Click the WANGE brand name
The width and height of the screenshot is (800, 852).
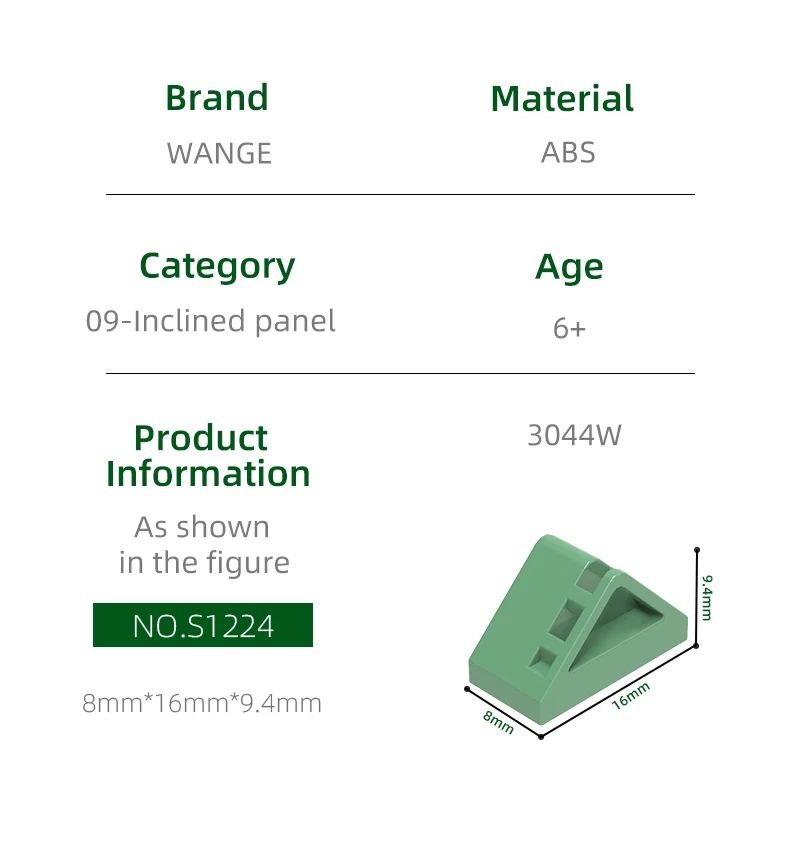click(x=219, y=153)
